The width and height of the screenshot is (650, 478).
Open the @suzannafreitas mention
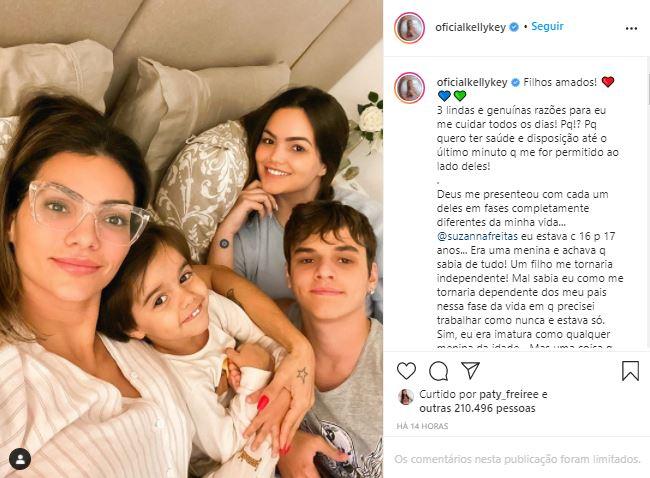point(477,236)
